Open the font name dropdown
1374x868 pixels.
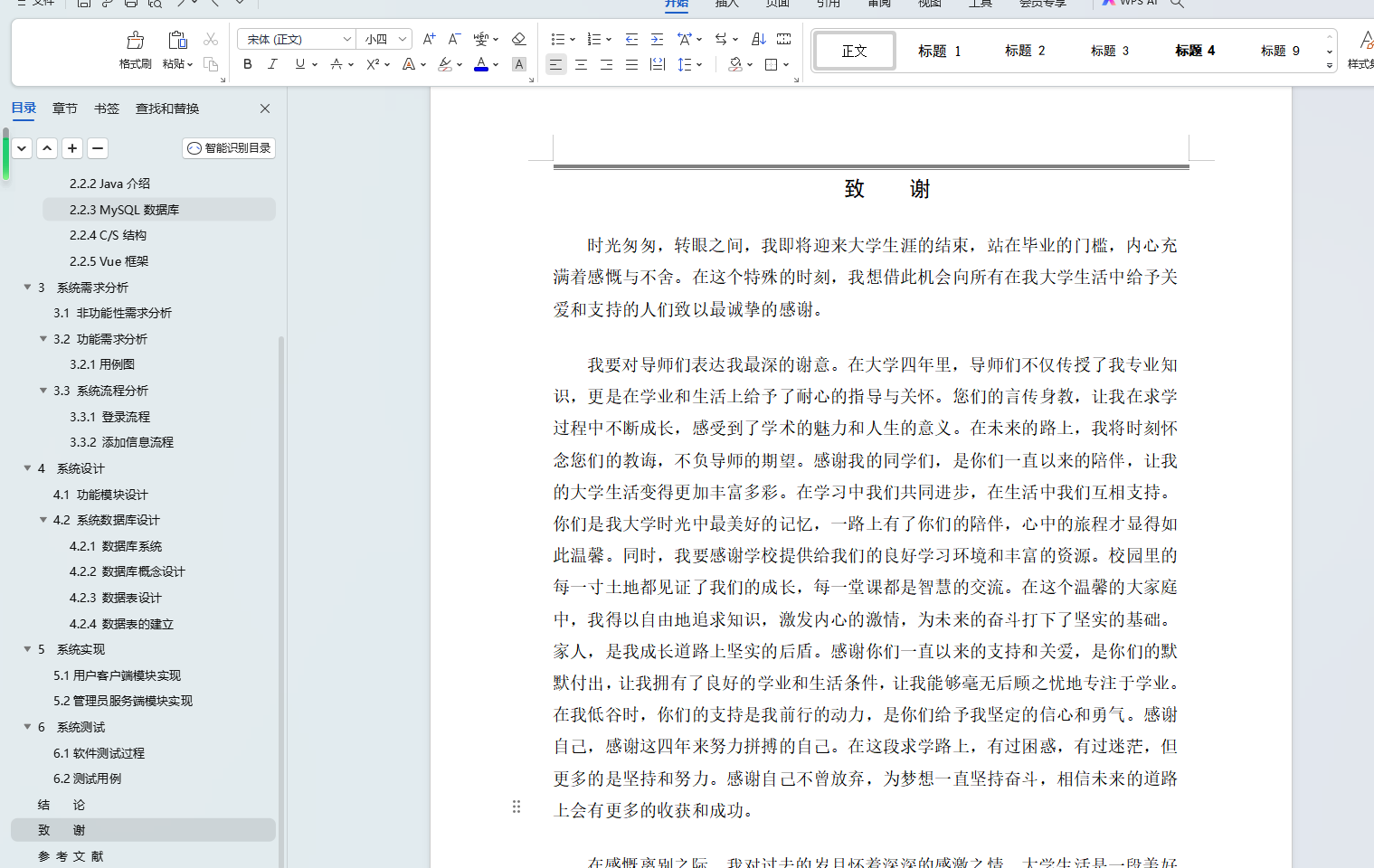click(x=346, y=39)
